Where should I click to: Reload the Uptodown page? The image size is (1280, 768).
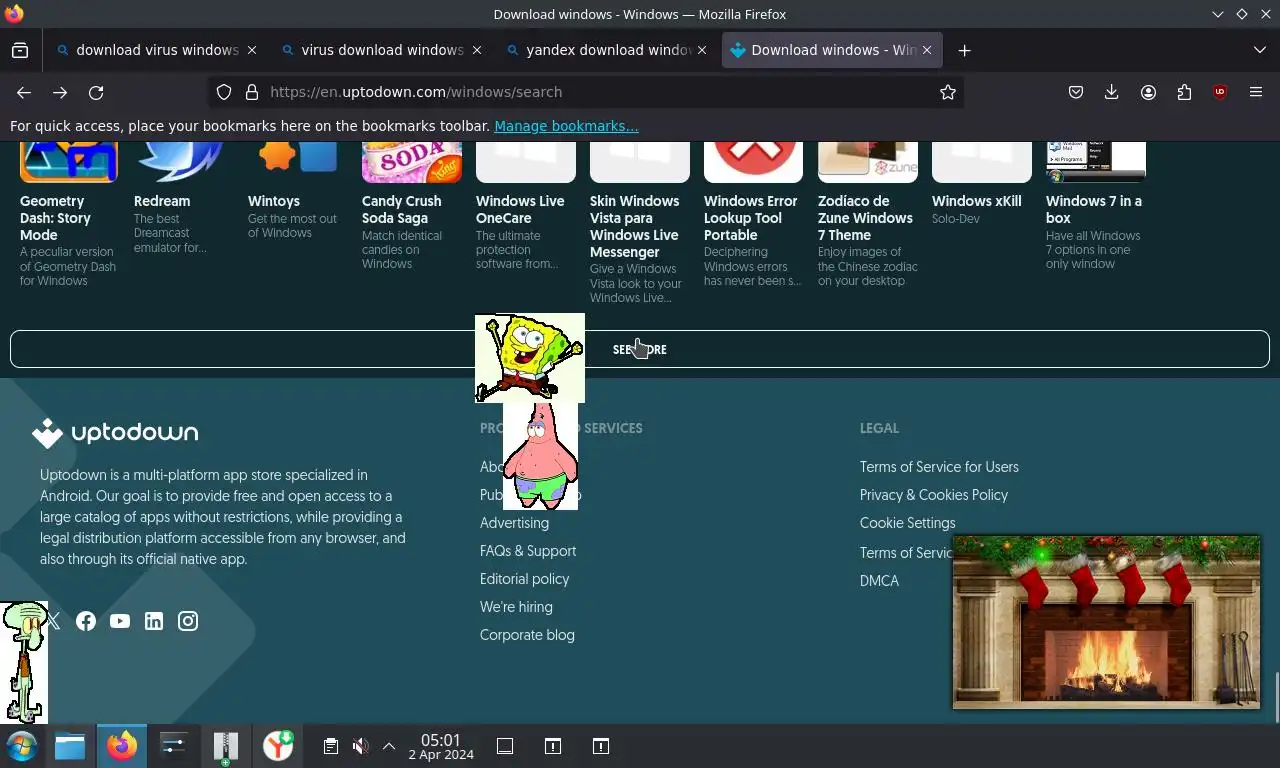point(96,92)
